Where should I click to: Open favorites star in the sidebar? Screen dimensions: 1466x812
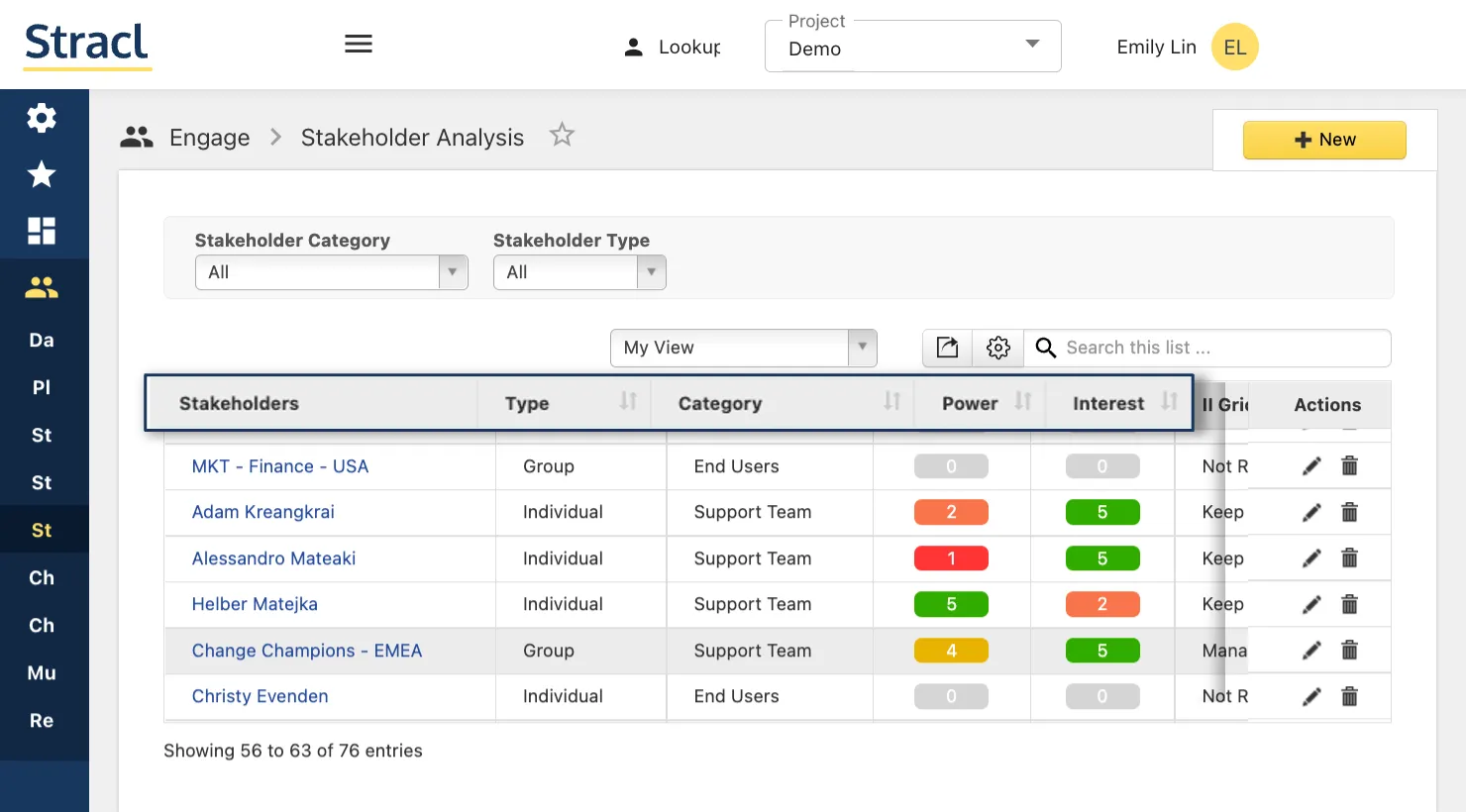(x=42, y=174)
